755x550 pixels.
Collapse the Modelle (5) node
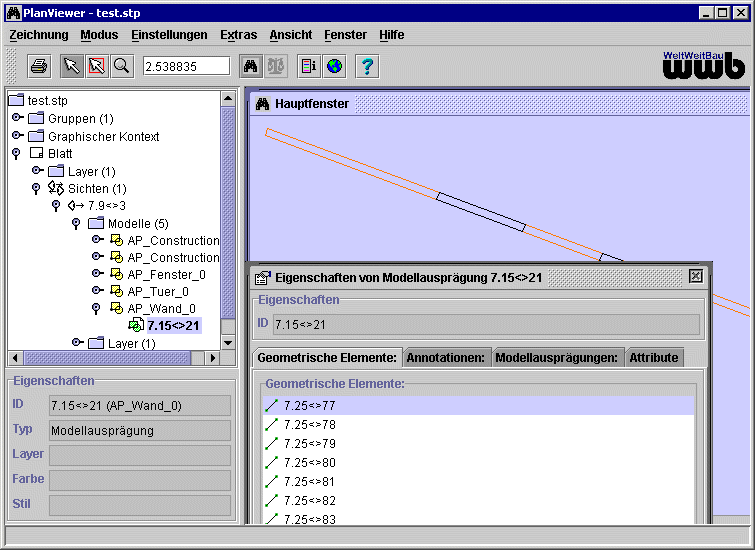(76, 223)
